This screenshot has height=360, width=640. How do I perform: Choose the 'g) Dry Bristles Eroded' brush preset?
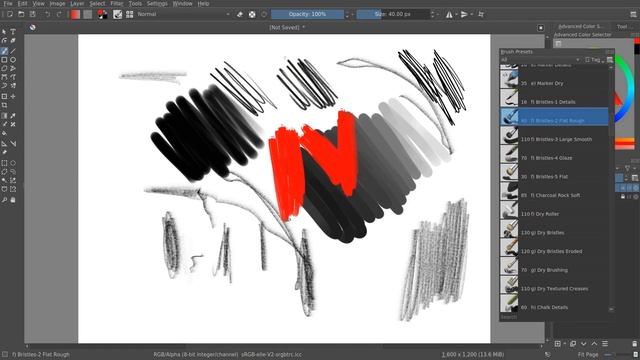tap(554, 248)
